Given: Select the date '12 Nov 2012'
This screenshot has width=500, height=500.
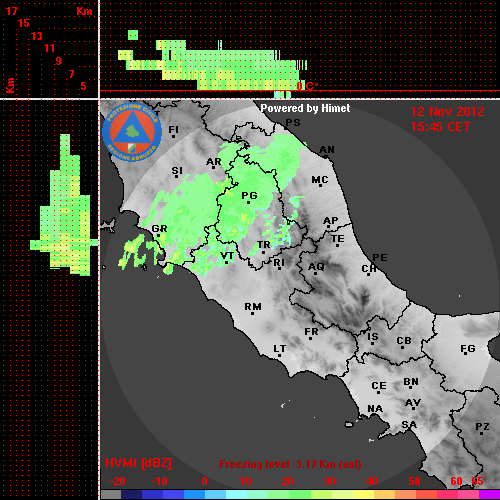Looking at the screenshot, I should coord(447,112).
